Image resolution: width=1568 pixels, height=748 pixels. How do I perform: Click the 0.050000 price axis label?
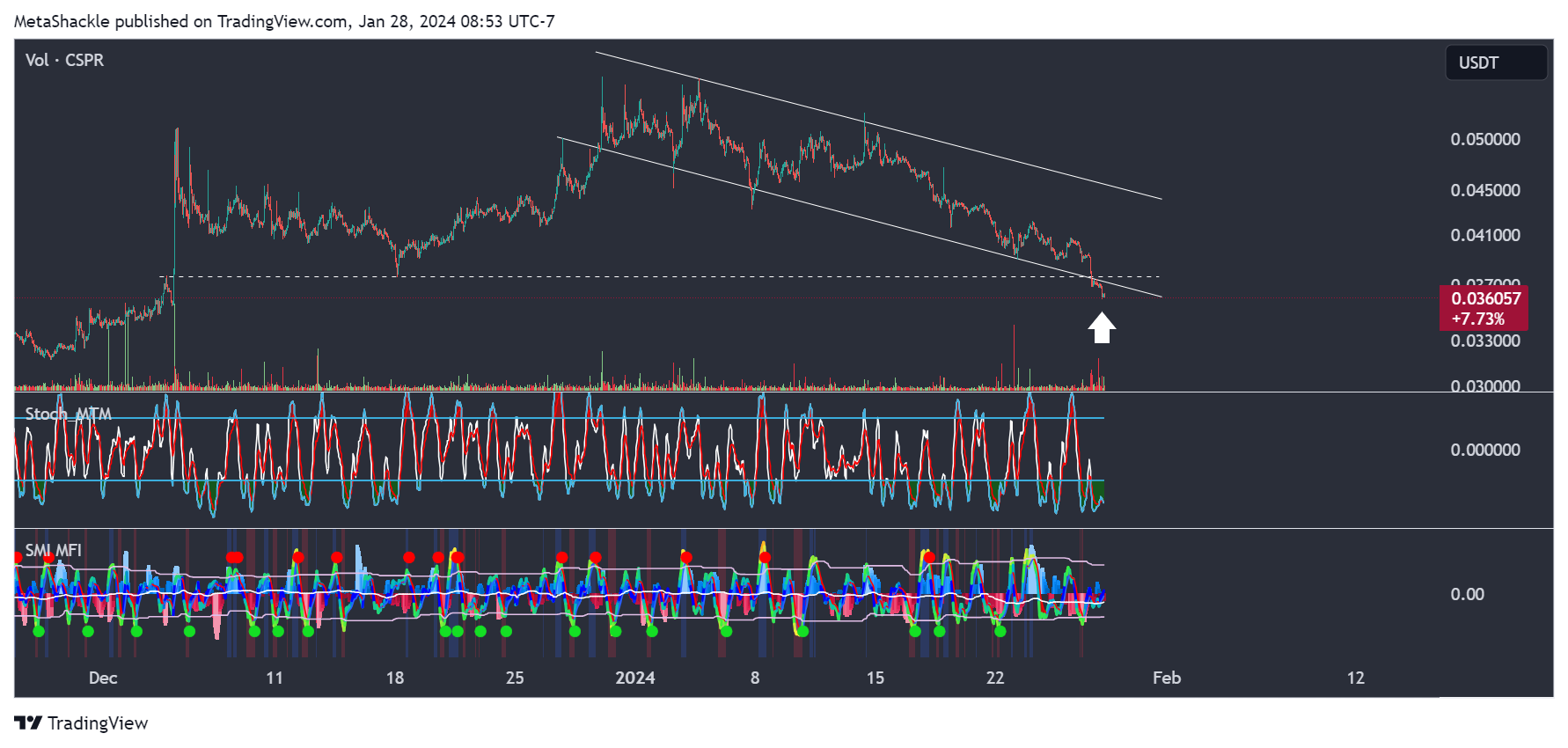1485,139
